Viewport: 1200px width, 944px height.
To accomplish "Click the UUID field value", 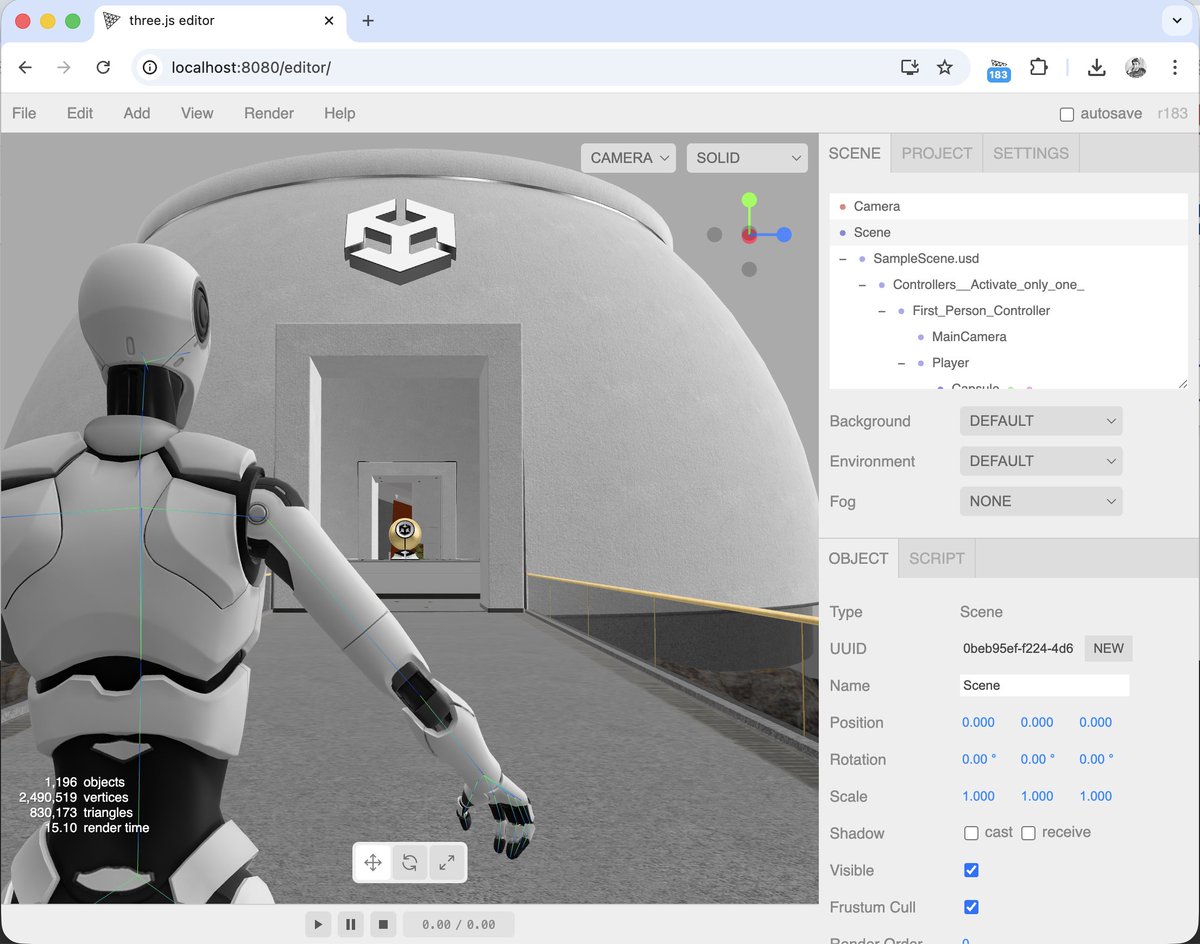I will 1018,648.
